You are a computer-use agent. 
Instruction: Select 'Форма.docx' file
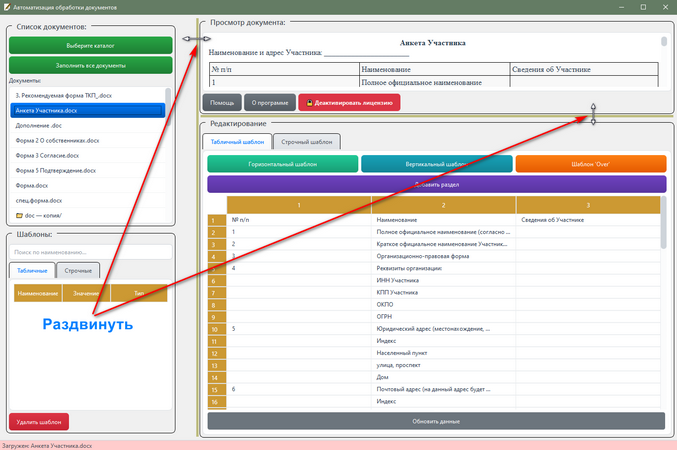88,185
